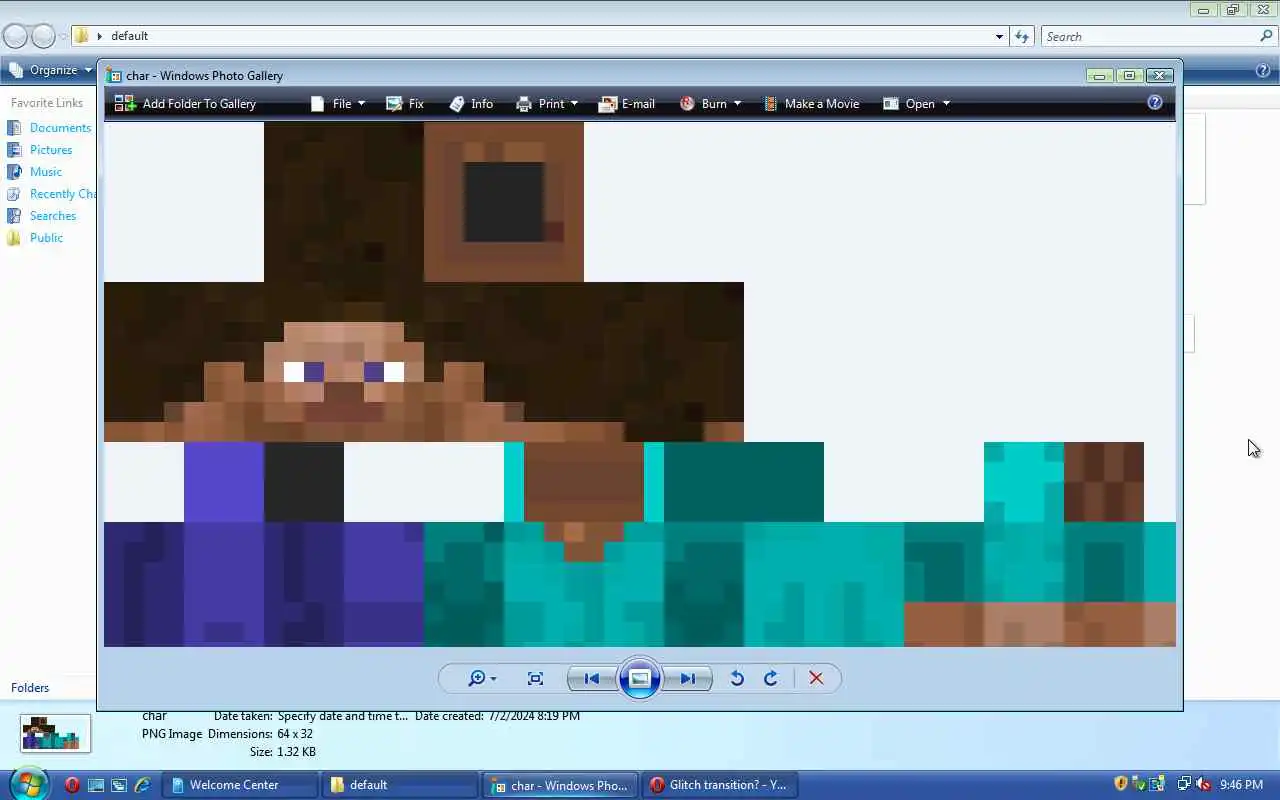The image size is (1280, 800).
Task: Open the File menu in Photo Gallery
Action: click(x=338, y=103)
